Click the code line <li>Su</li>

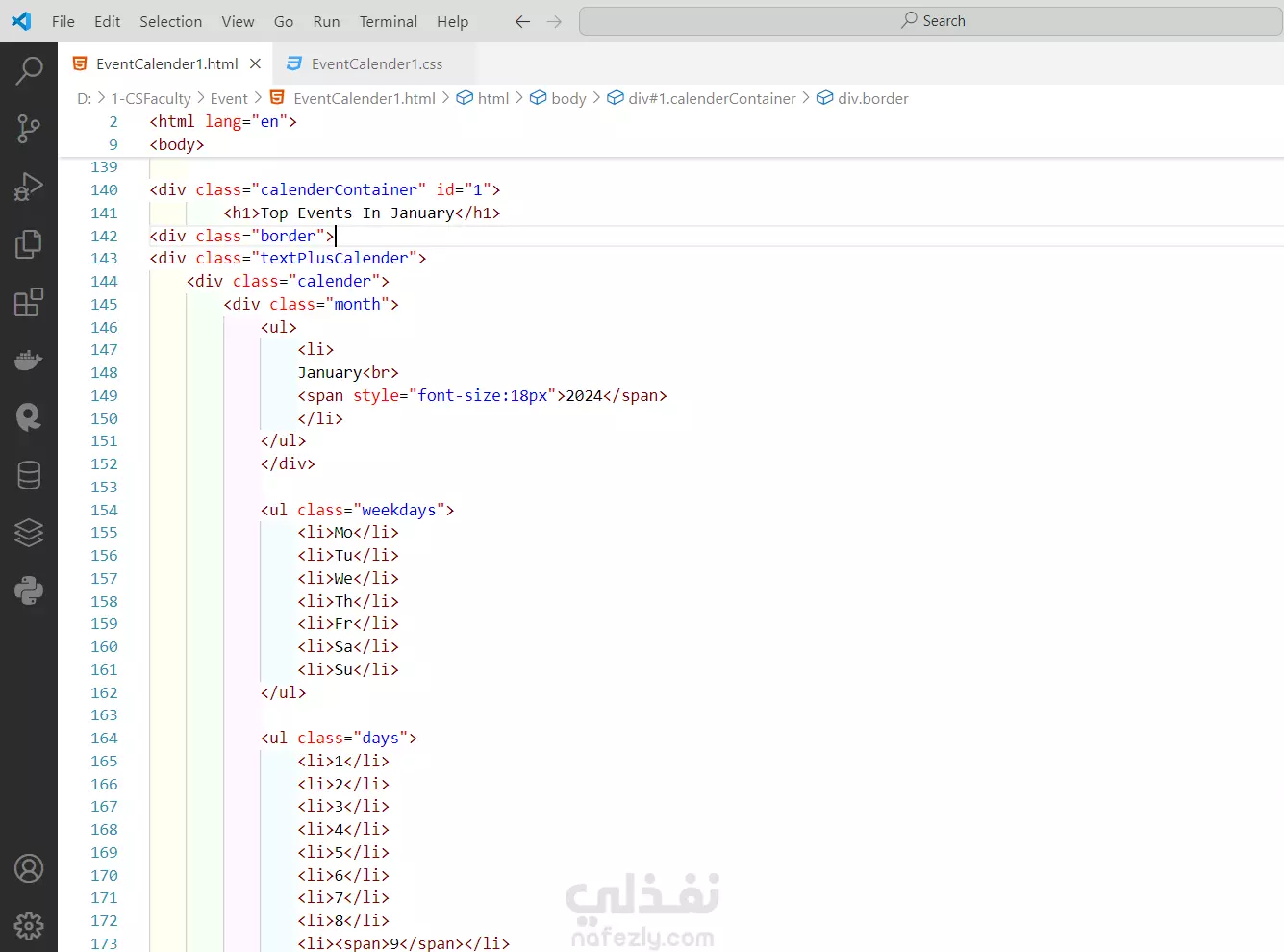click(x=348, y=669)
